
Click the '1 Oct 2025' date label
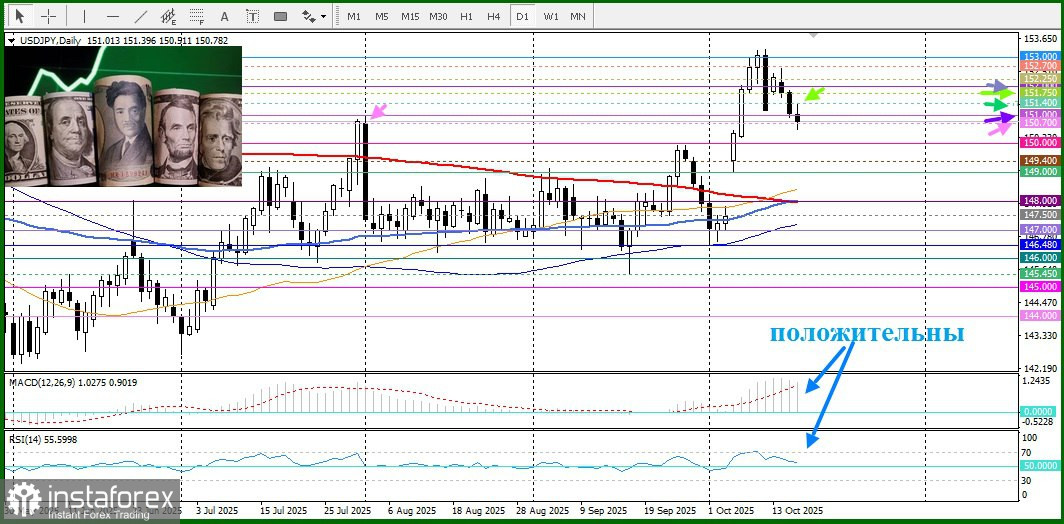(x=730, y=510)
